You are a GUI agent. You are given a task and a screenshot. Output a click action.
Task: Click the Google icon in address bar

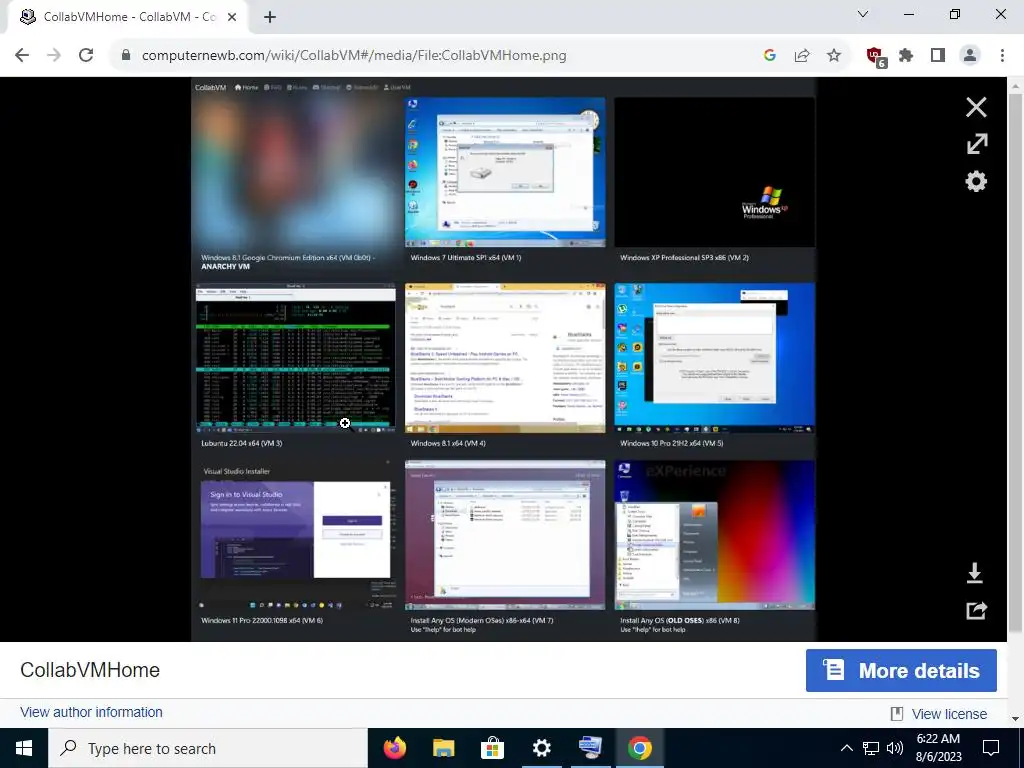coord(769,55)
